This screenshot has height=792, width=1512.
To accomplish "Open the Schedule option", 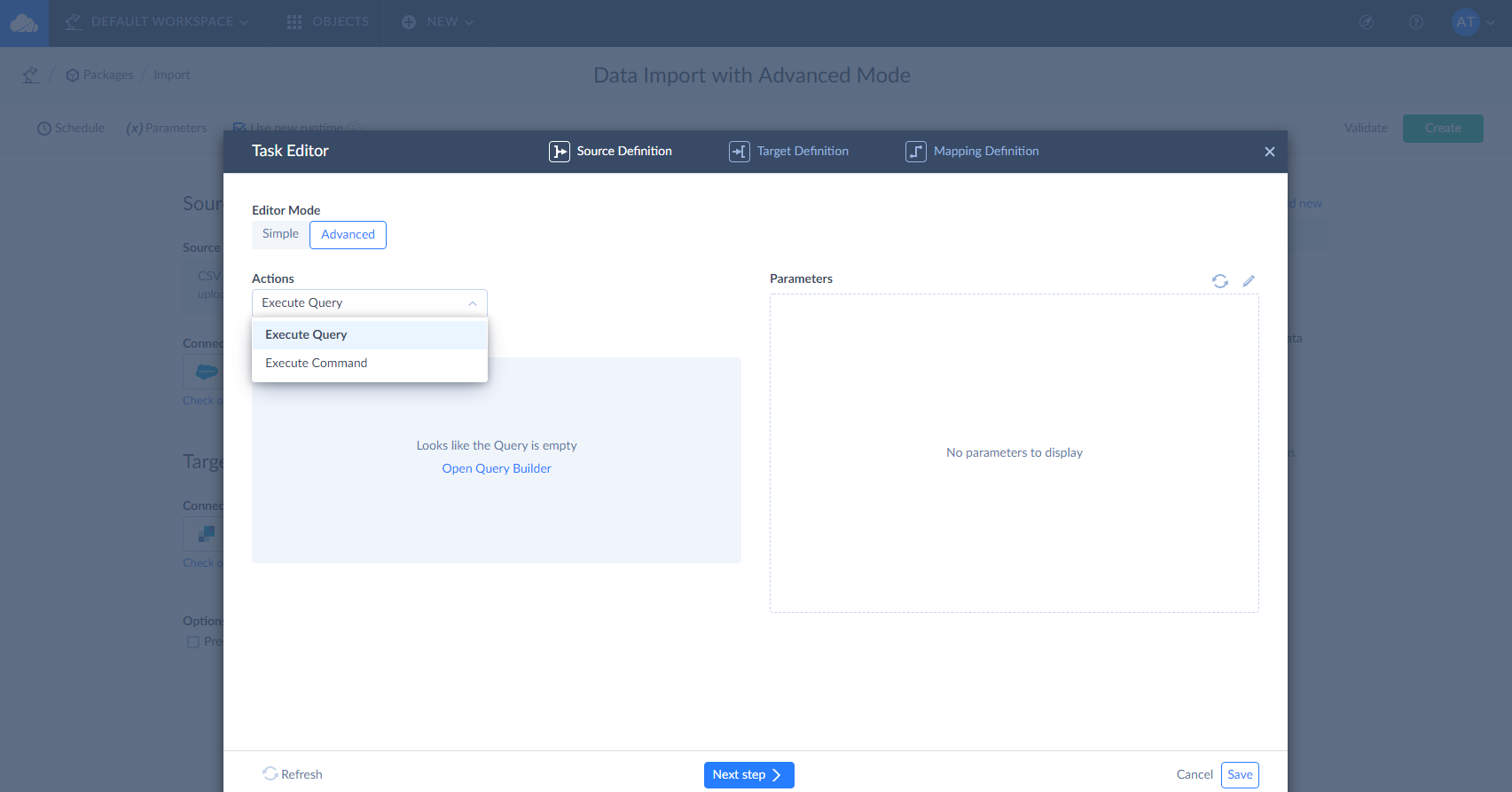I will pyautogui.click(x=71, y=129).
